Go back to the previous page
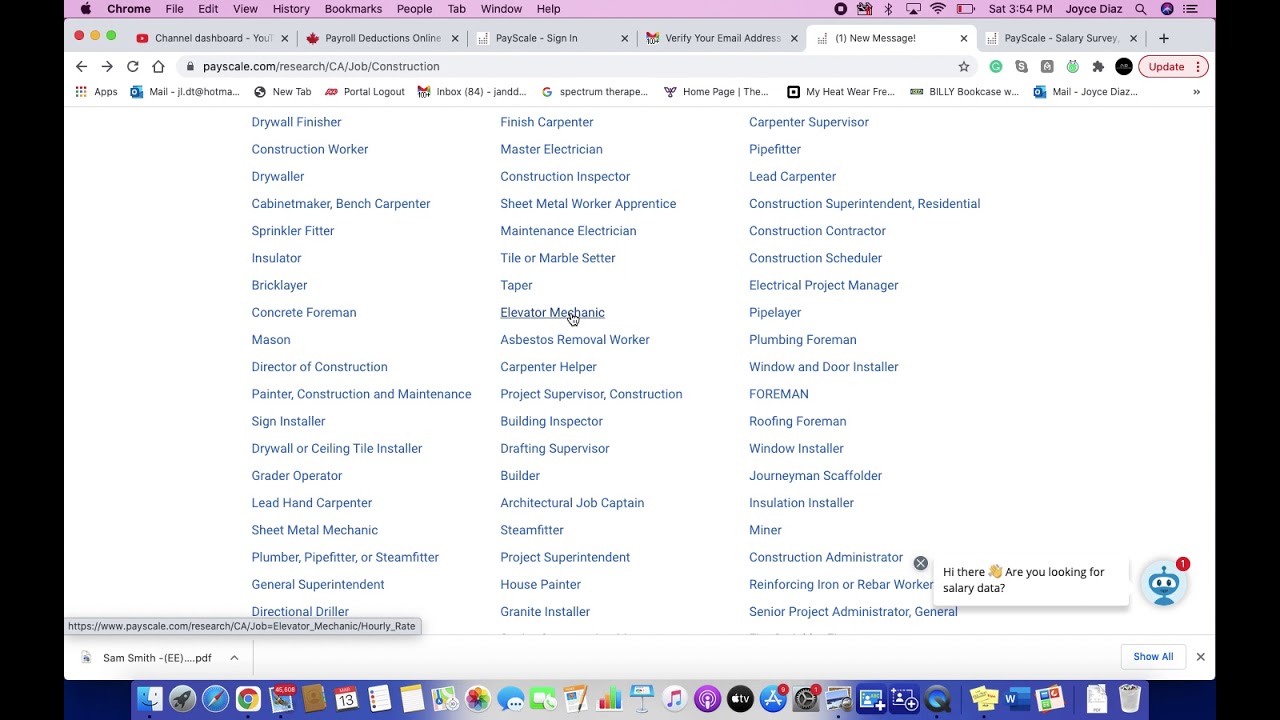Screen dimensions: 1280x720 point(81,66)
